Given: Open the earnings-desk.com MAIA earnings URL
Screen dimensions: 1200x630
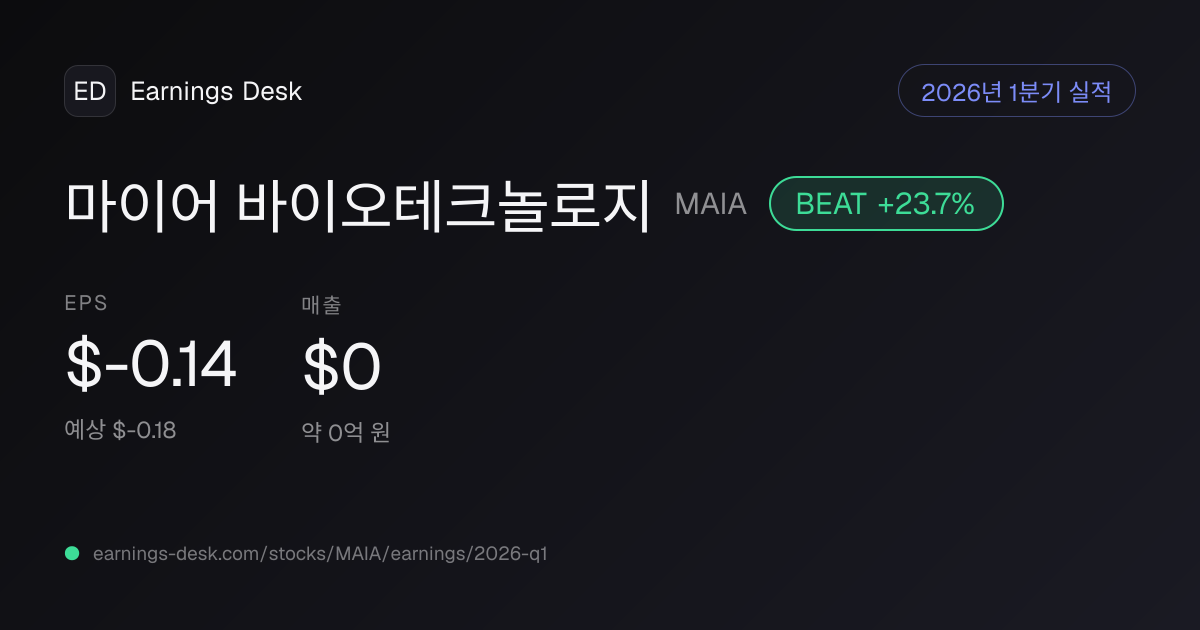Looking at the screenshot, I should (320, 553).
